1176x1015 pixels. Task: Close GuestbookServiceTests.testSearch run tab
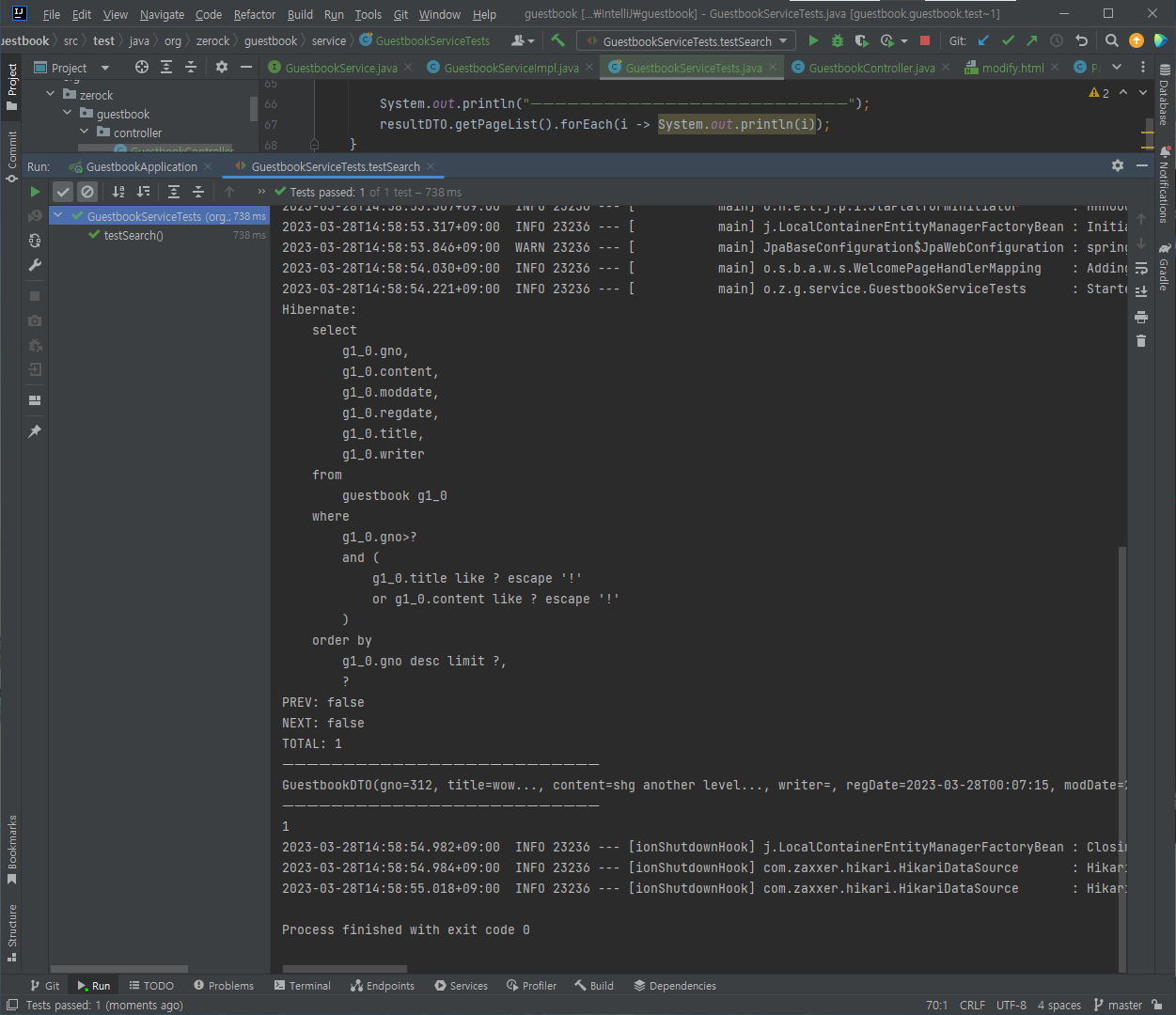431,167
